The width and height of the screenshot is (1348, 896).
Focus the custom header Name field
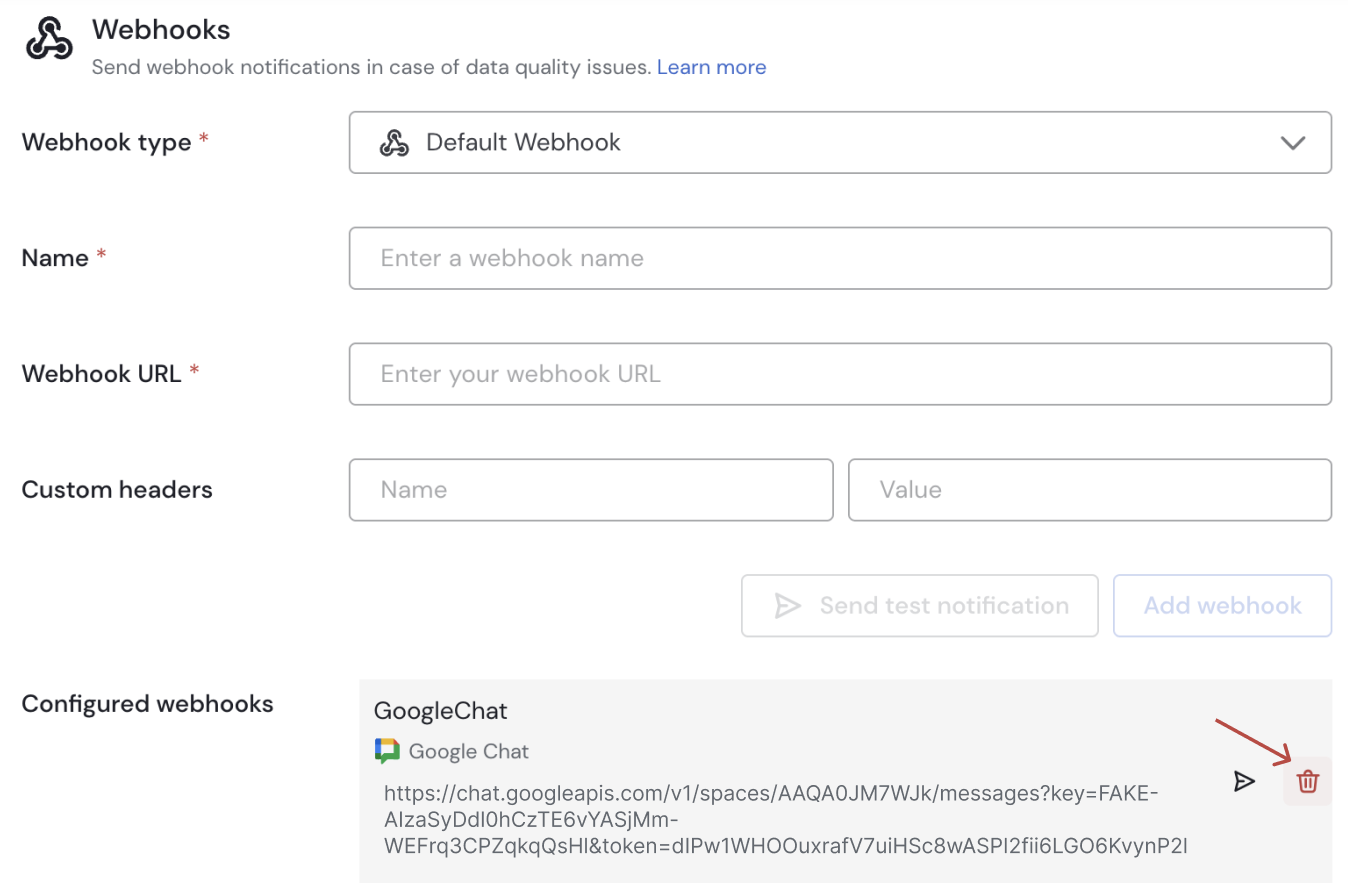591,490
